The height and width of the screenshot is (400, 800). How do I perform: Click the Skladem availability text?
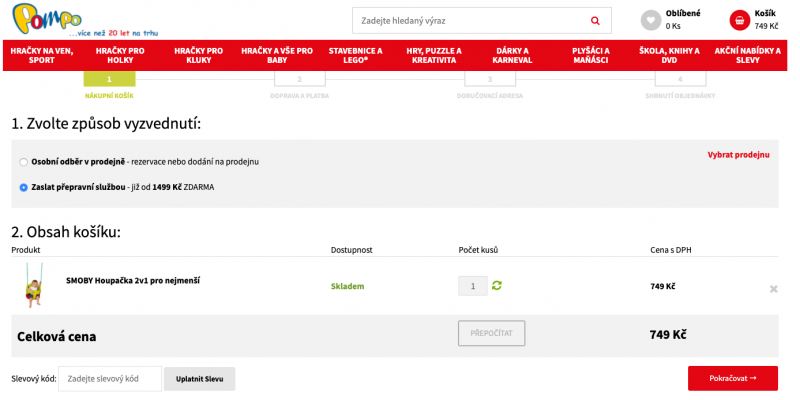(347, 286)
